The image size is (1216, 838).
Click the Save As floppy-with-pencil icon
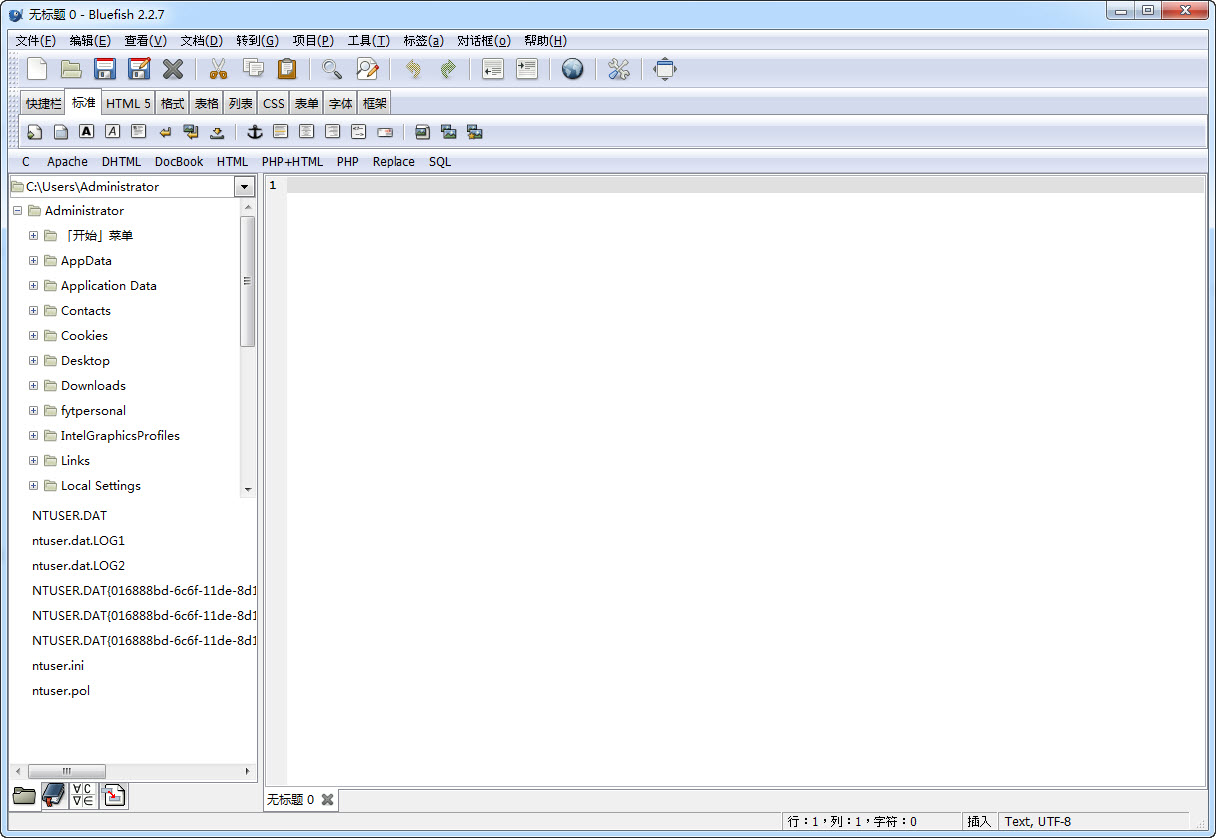click(x=139, y=69)
